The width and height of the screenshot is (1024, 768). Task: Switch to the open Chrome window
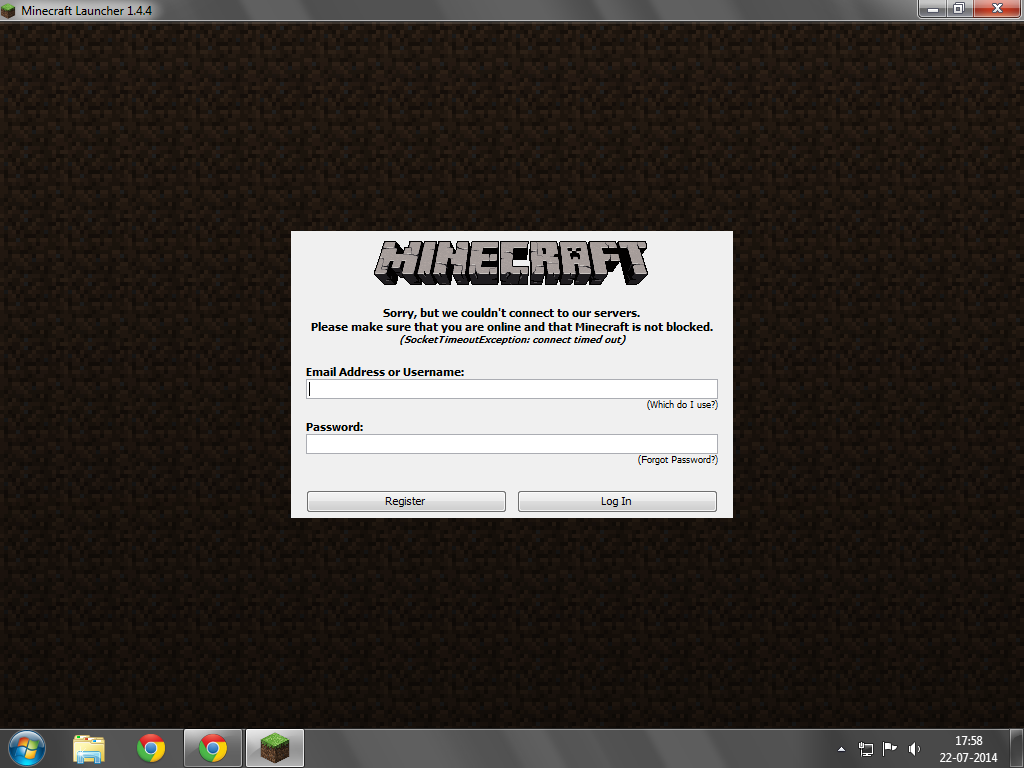(x=213, y=748)
